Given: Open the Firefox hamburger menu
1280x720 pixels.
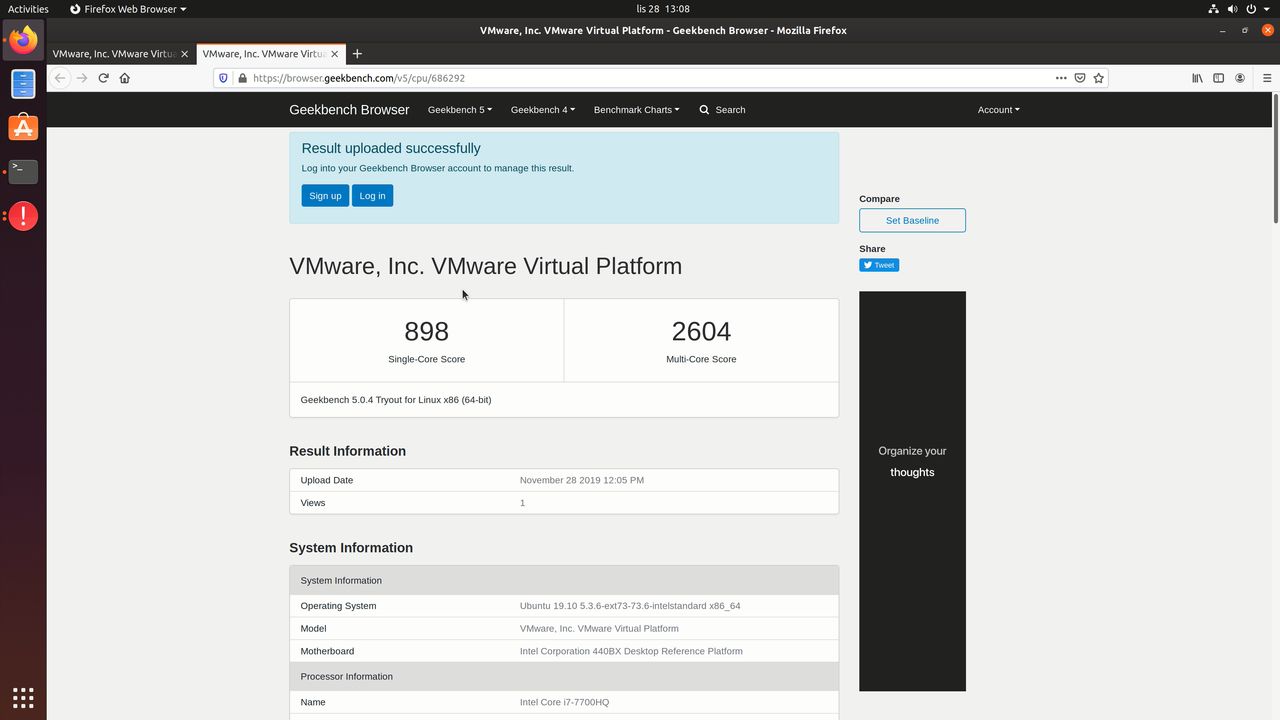Looking at the screenshot, I should click(1267, 78).
